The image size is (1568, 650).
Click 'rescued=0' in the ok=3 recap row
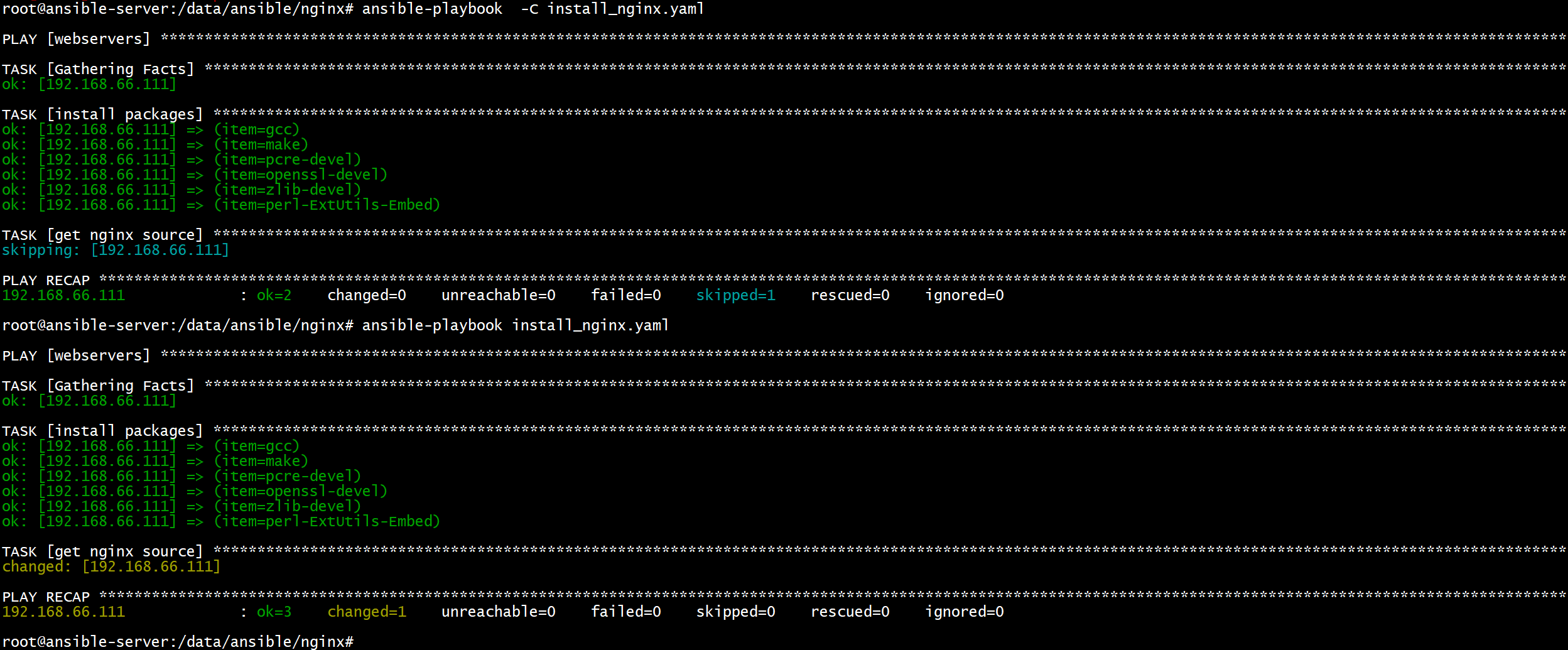click(850, 612)
